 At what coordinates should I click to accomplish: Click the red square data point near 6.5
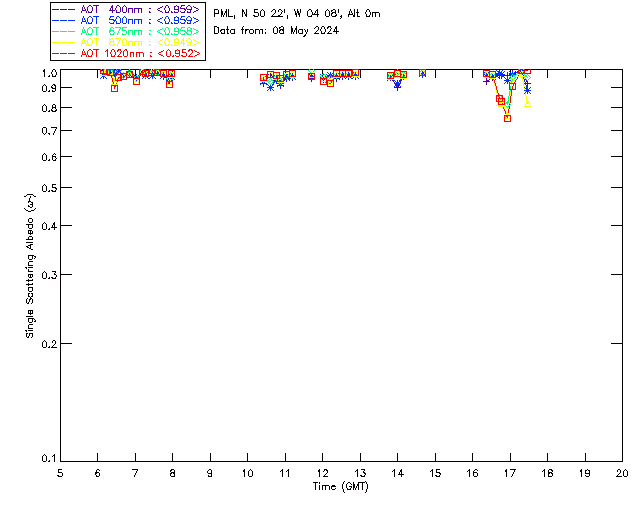(115, 88)
